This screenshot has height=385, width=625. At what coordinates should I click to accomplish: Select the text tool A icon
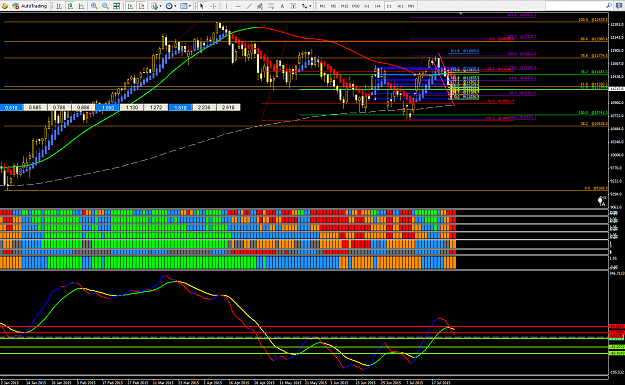point(282,6)
